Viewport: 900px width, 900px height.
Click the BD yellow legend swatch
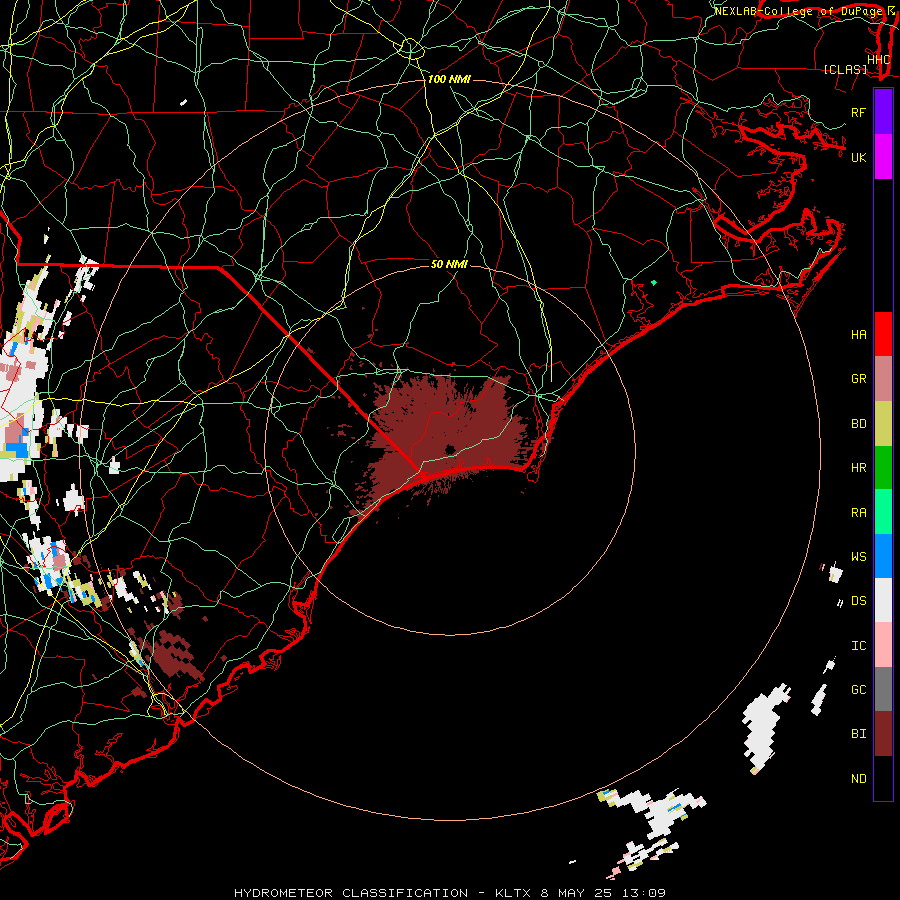[x=883, y=423]
